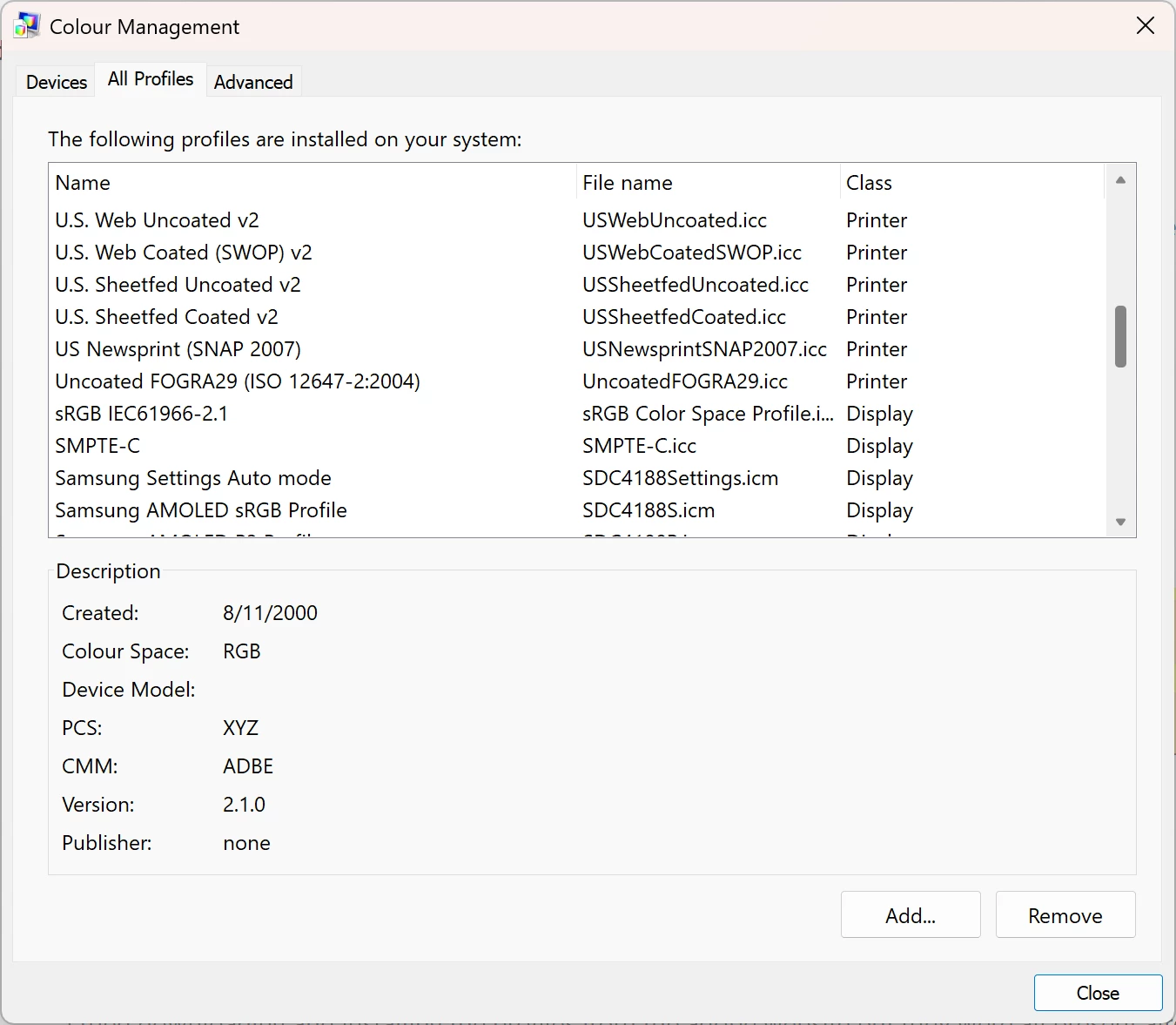The width and height of the screenshot is (1176, 1025).
Task: Click the scrollbar down arrow
Action: click(1120, 523)
